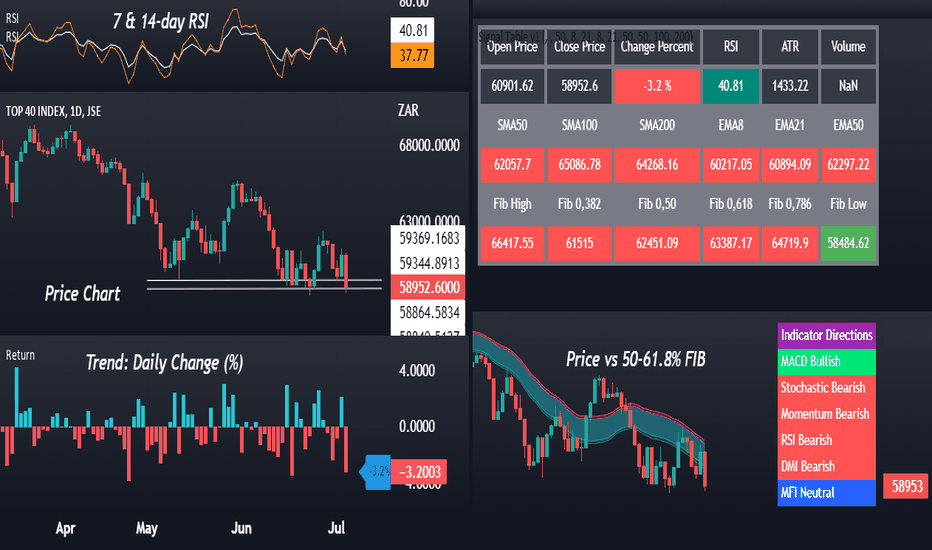Click the Jul label on time axis
Screen dimensions: 932x550
[336, 528]
